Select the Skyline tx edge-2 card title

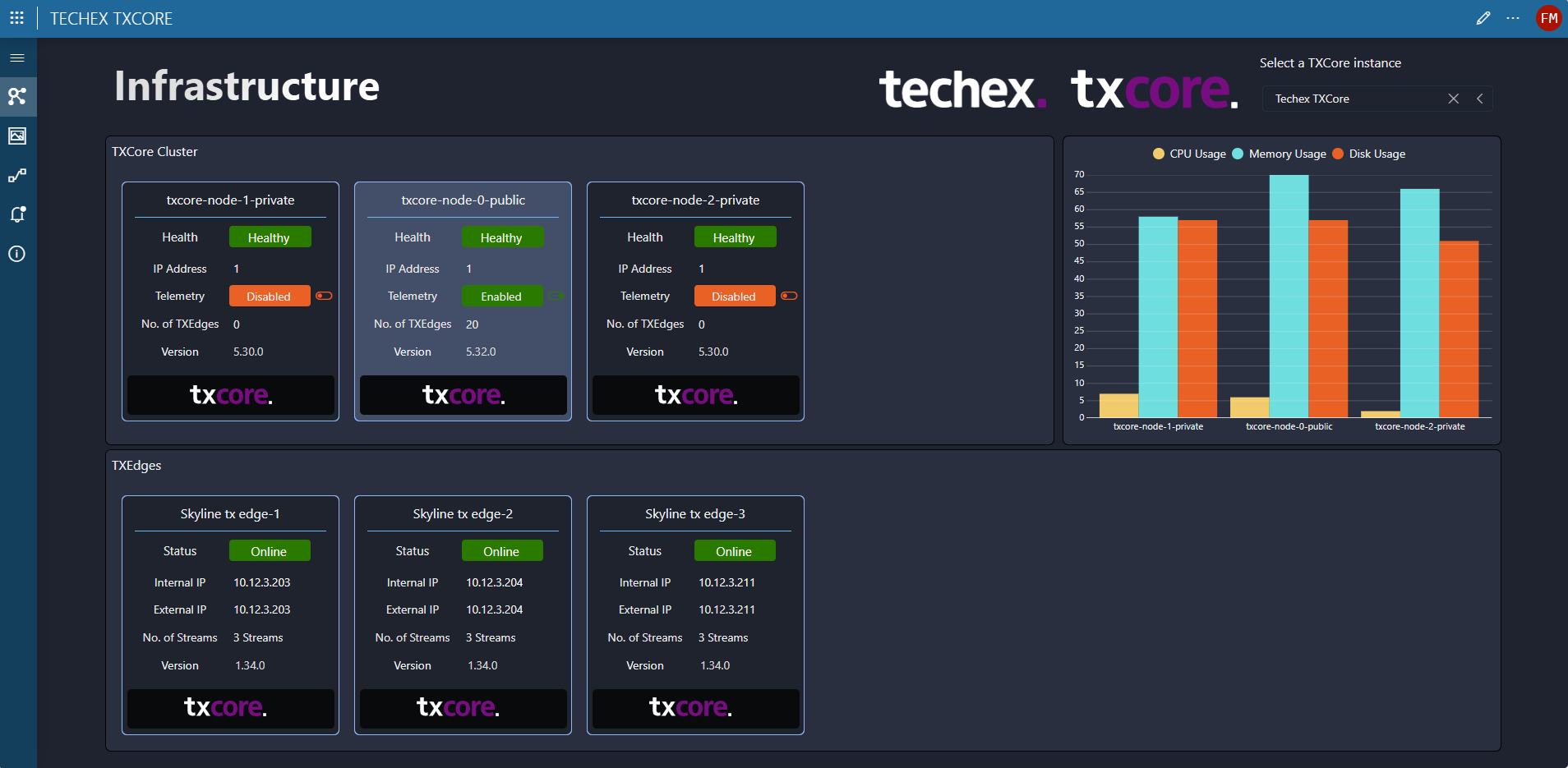pyautogui.click(x=463, y=514)
